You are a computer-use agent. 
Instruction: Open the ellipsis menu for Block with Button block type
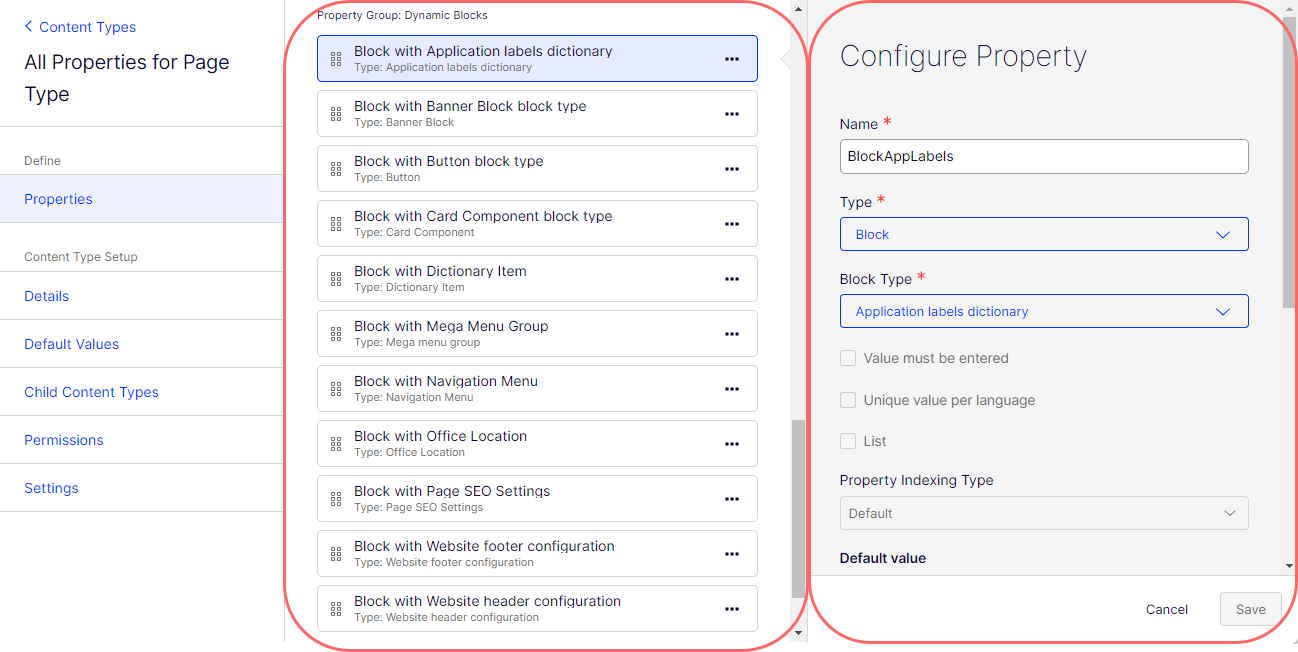732,169
